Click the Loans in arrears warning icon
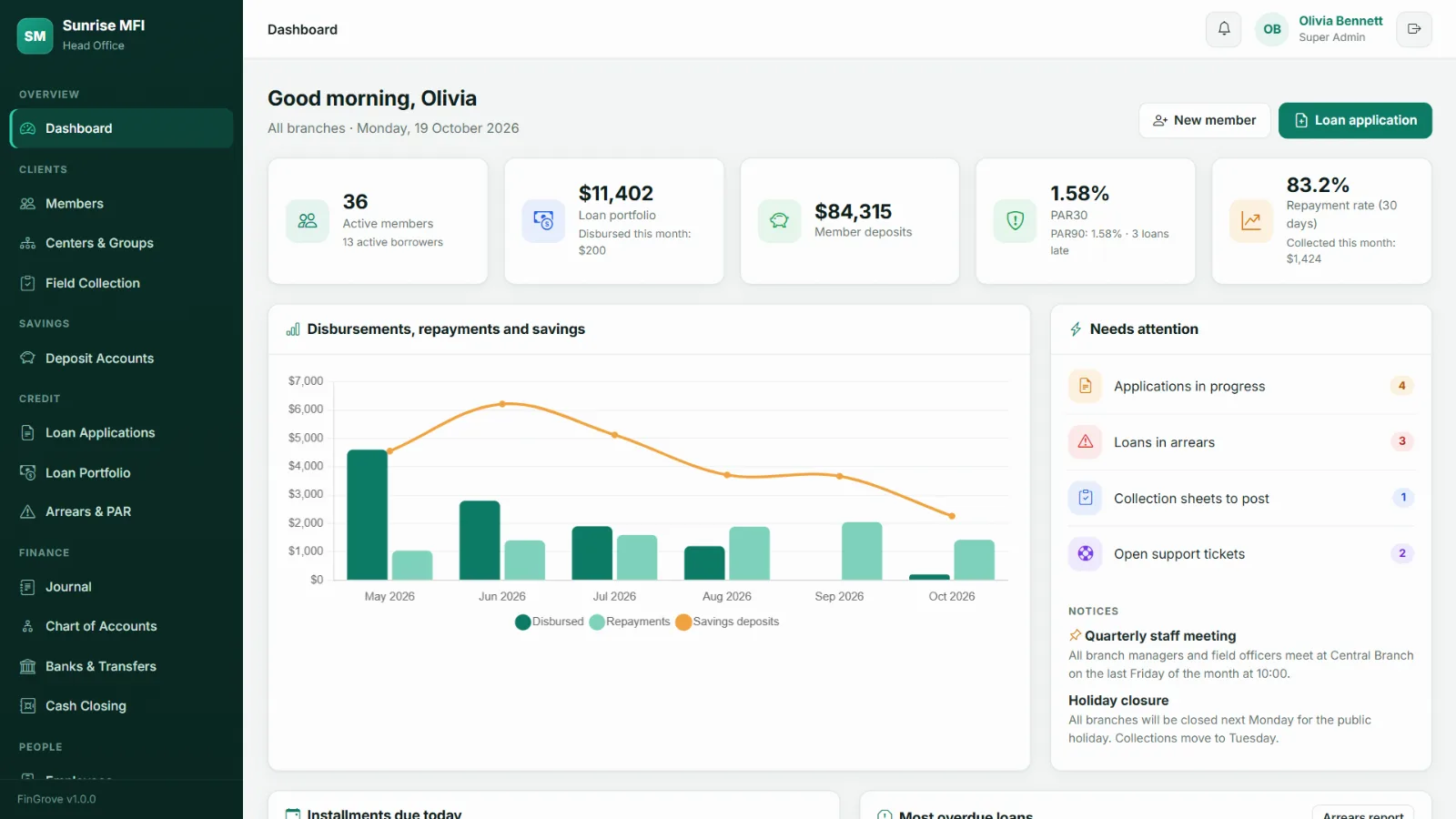This screenshot has width=1456, height=819. 1085,442
